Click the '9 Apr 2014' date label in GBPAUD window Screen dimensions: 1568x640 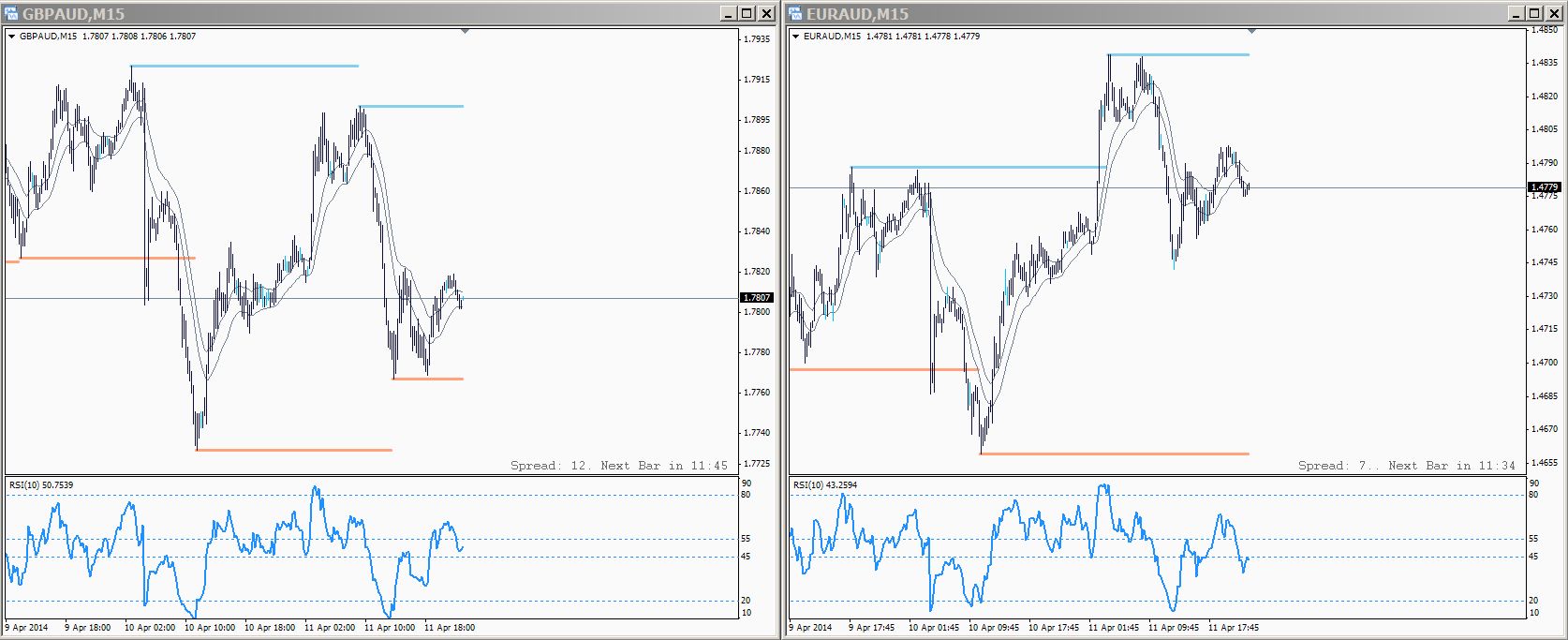(26, 628)
